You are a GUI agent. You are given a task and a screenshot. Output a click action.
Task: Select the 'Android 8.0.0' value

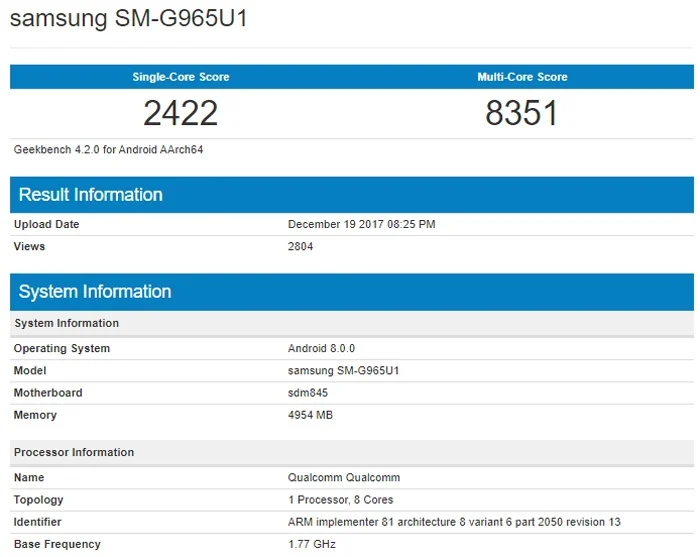[x=321, y=348]
